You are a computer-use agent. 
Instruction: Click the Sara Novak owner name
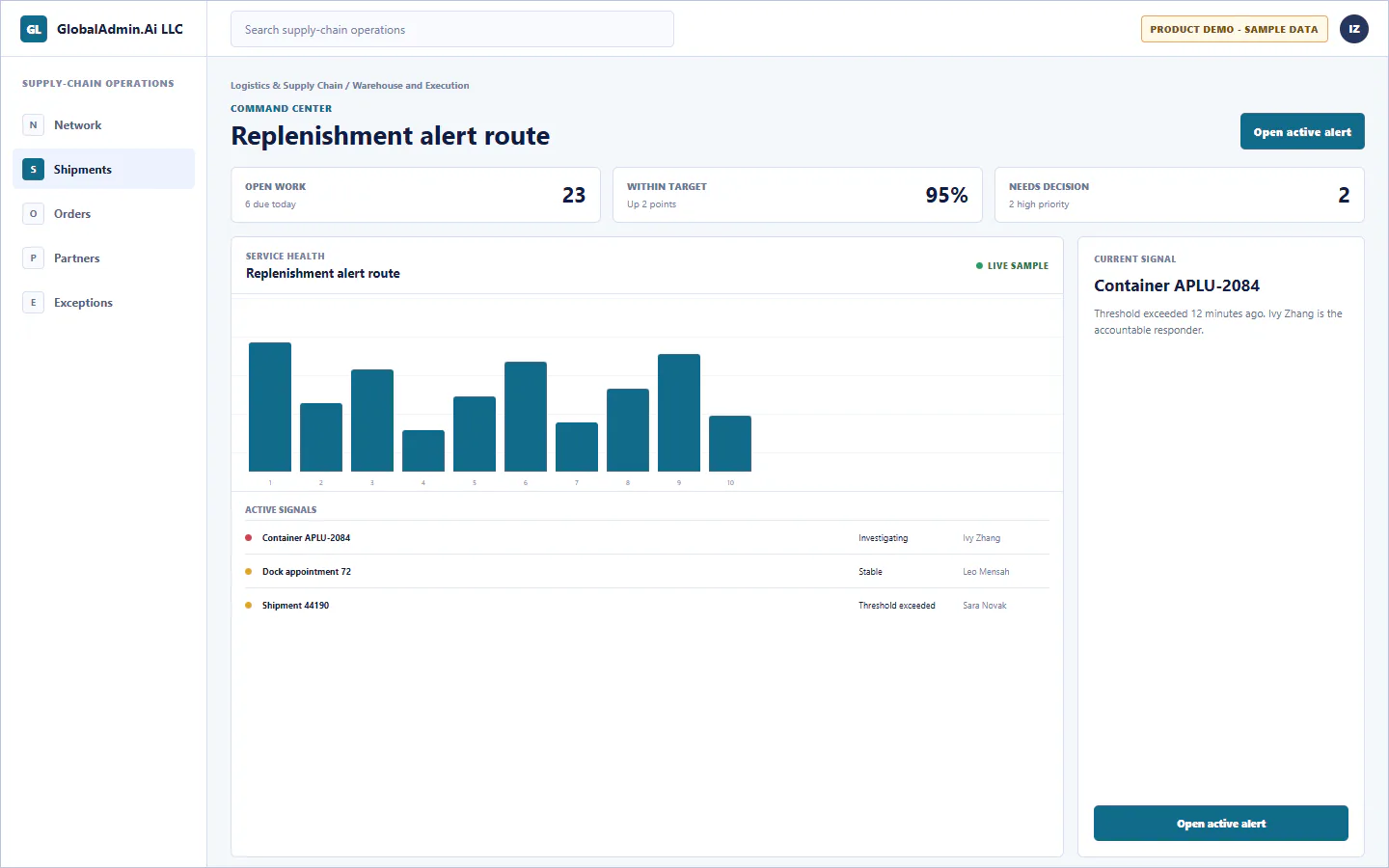click(984, 606)
